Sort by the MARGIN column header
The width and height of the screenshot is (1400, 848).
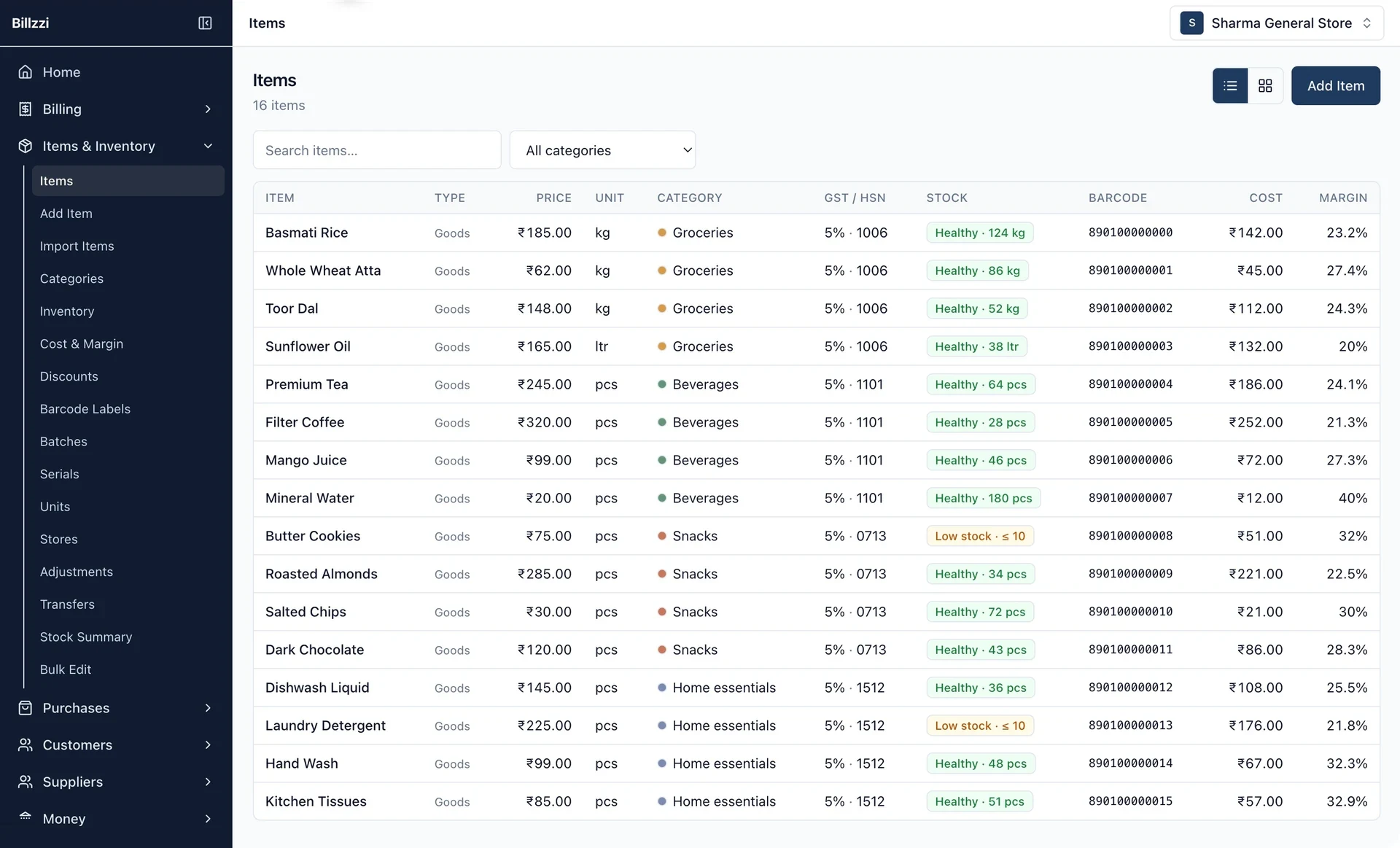point(1342,198)
